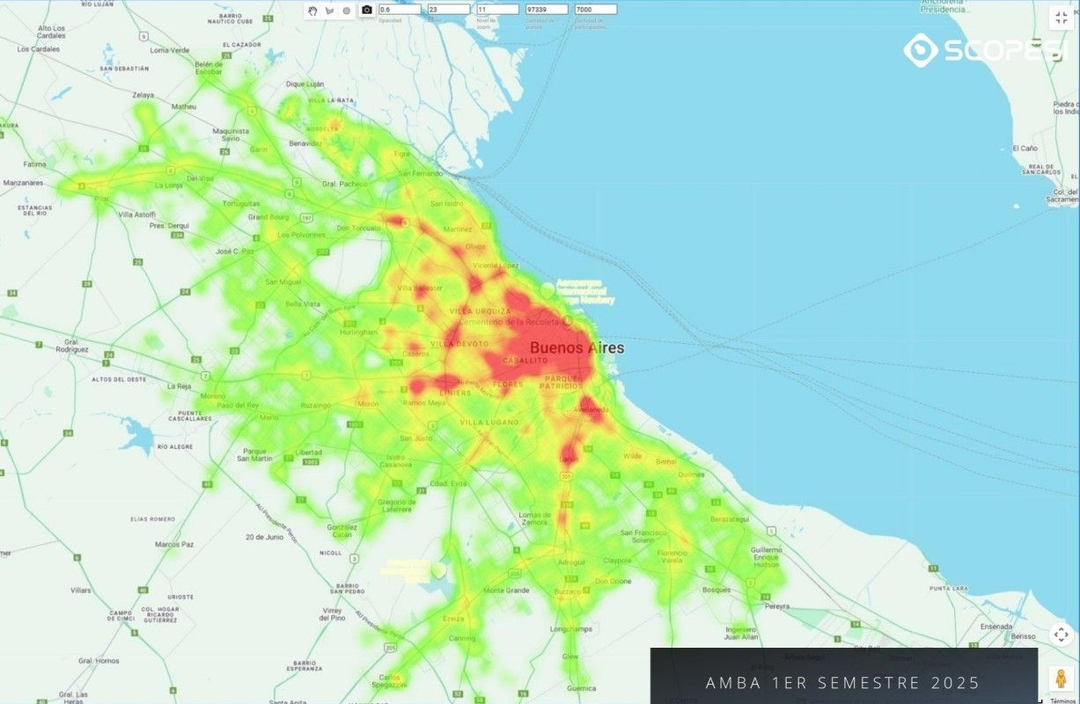Activate the camera capture tool
Viewport: 1080px width, 704px height.
(x=366, y=8)
